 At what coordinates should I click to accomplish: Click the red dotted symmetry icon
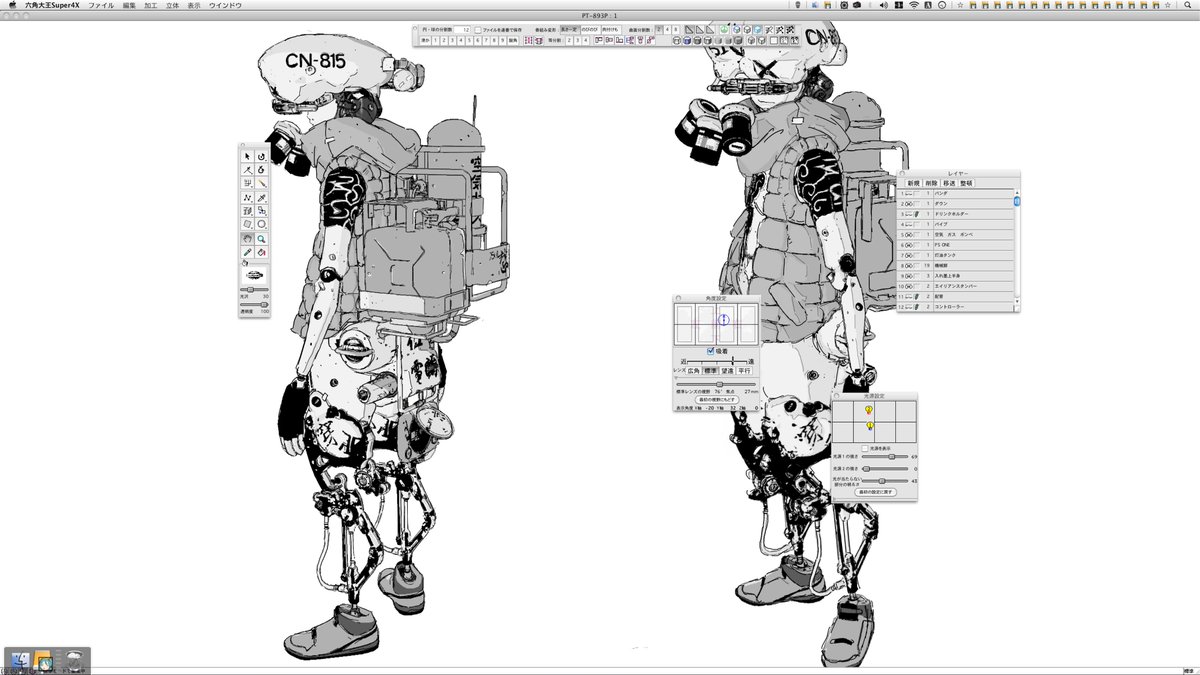[528, 41]
